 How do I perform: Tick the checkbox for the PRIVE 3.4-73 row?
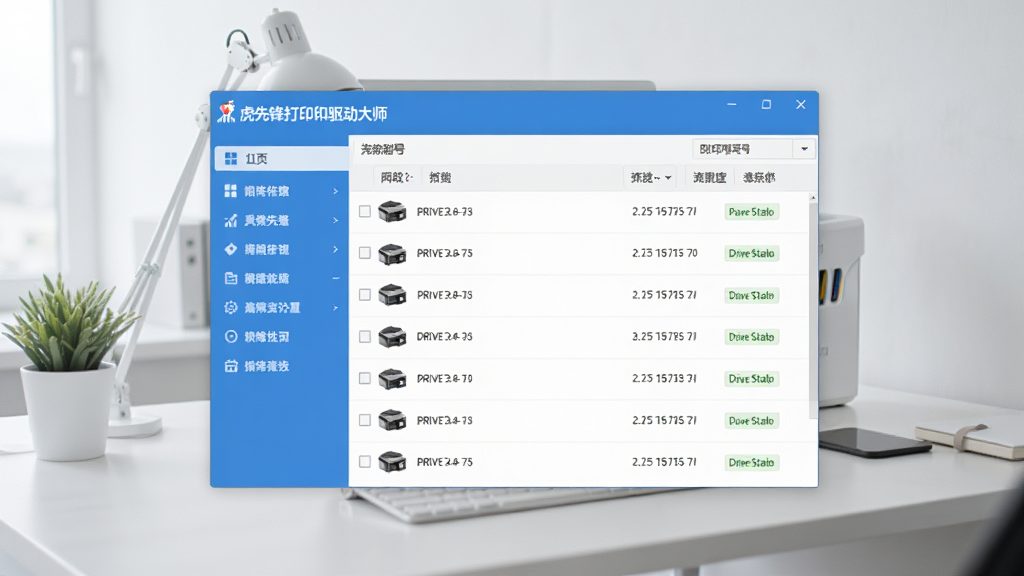(365, 420)
